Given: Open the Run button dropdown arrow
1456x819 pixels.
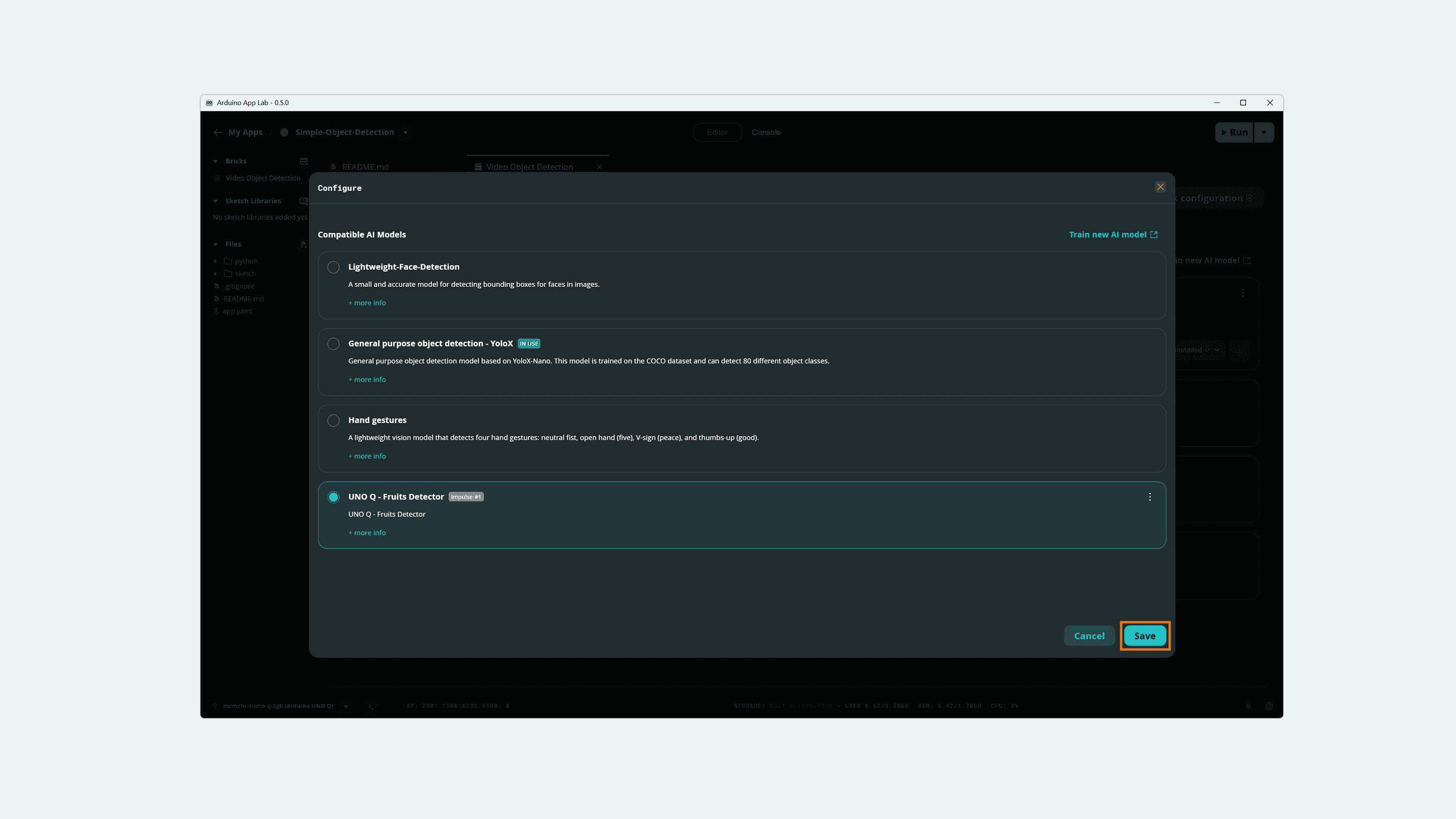Looking at the screenshot, I should click(x=1264, y=132).
